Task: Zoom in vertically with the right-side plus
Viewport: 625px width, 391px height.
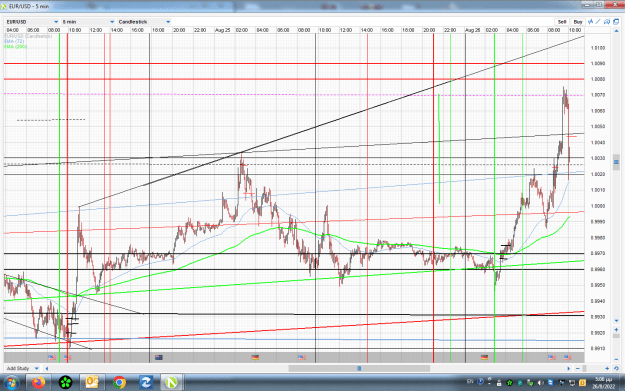Action: [x=616, y=330]
